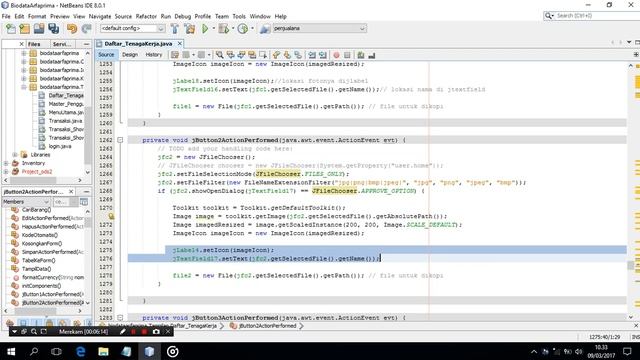Close the Daftar_TenagaKerja.java editor tab
640x360 pixels.
180,43
